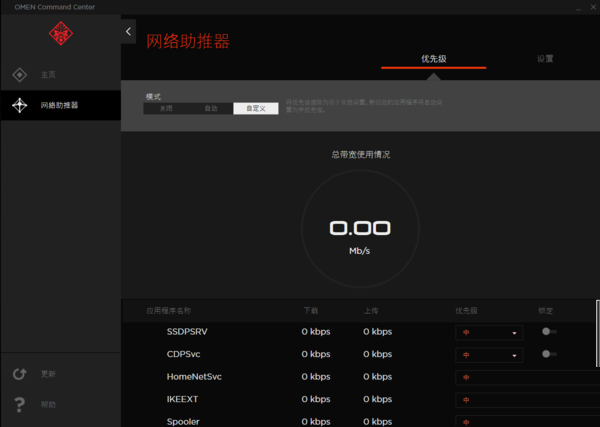Image resolution: width=600 pixels, height=427 pixels.
Task: Switch to the 设置 tab
Action: pos(545,59)
